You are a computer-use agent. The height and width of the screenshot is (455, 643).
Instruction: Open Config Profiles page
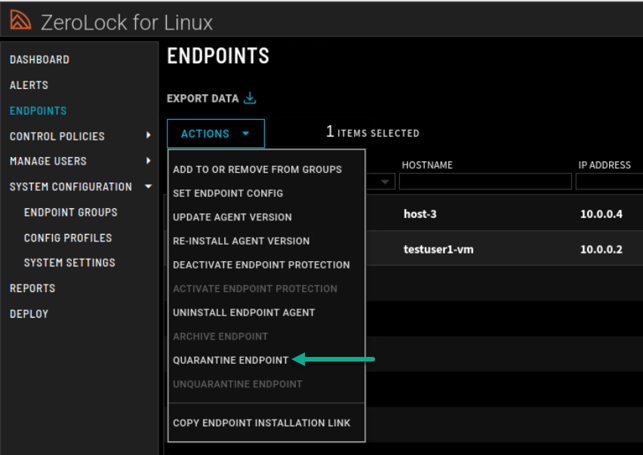coord(68,238)
